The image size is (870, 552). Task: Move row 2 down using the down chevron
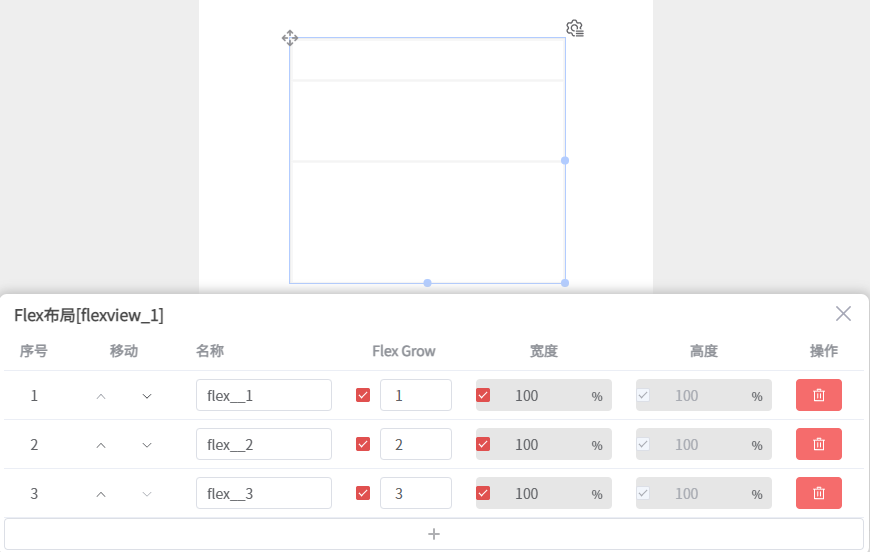point(147,445)
